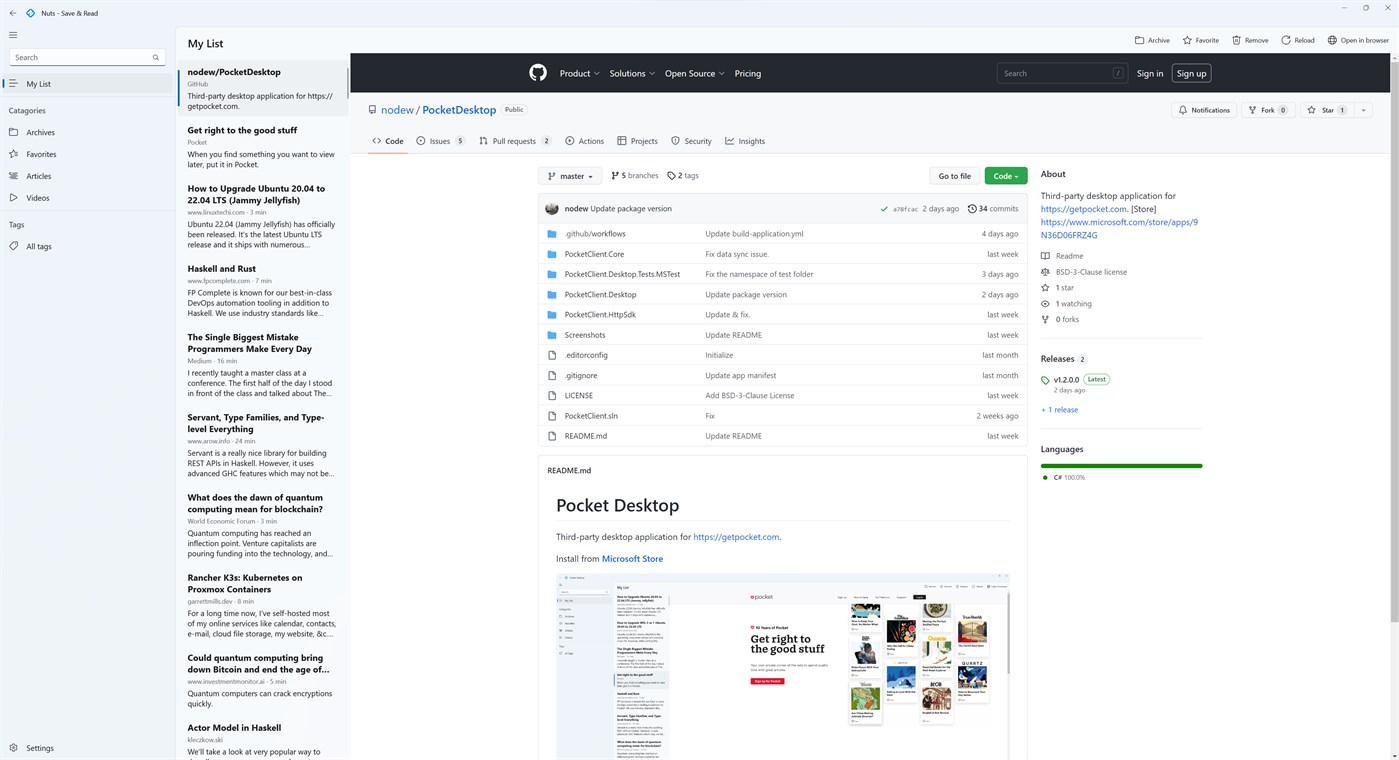The image size is (1399, 760).
Task: Star the repository
Action: 1328,110
